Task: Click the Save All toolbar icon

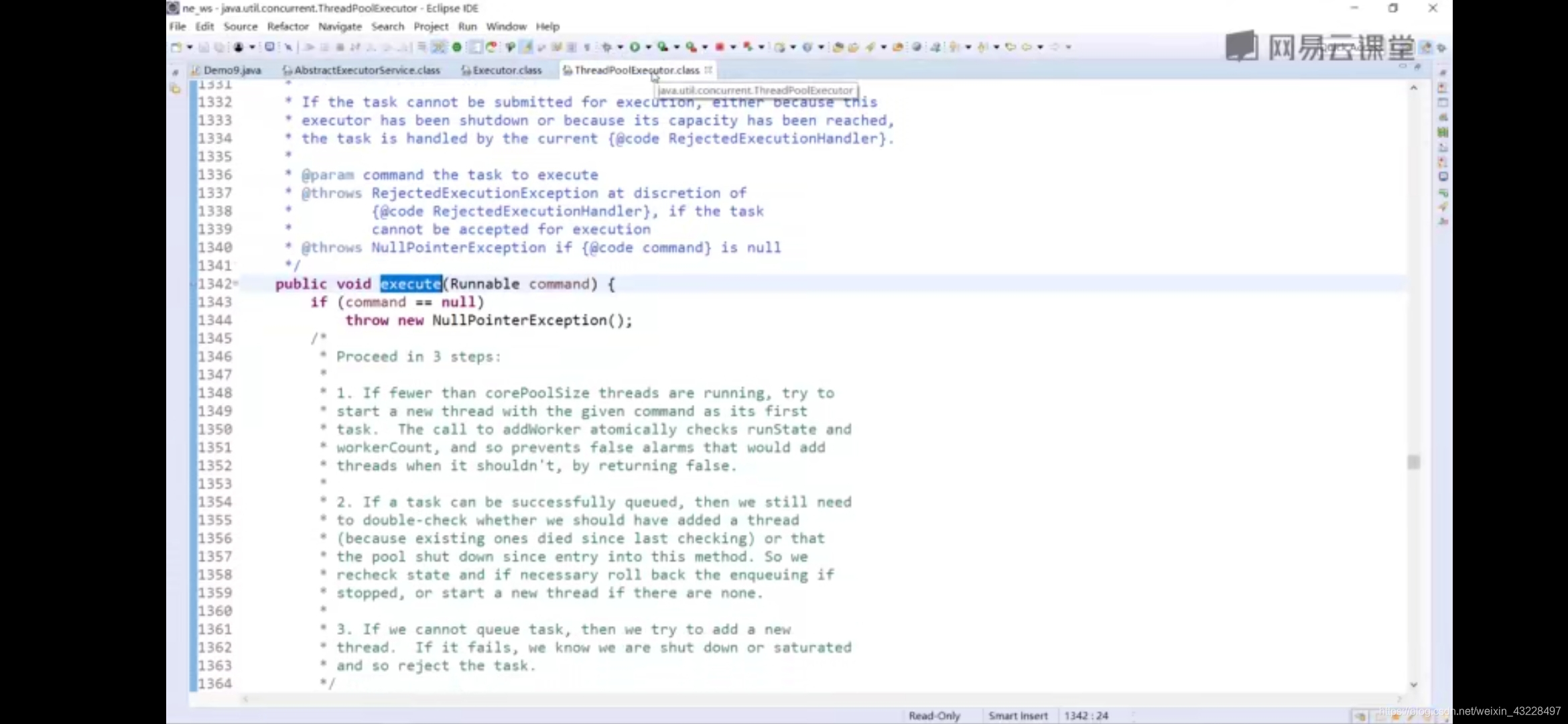Action: (219, 47)
